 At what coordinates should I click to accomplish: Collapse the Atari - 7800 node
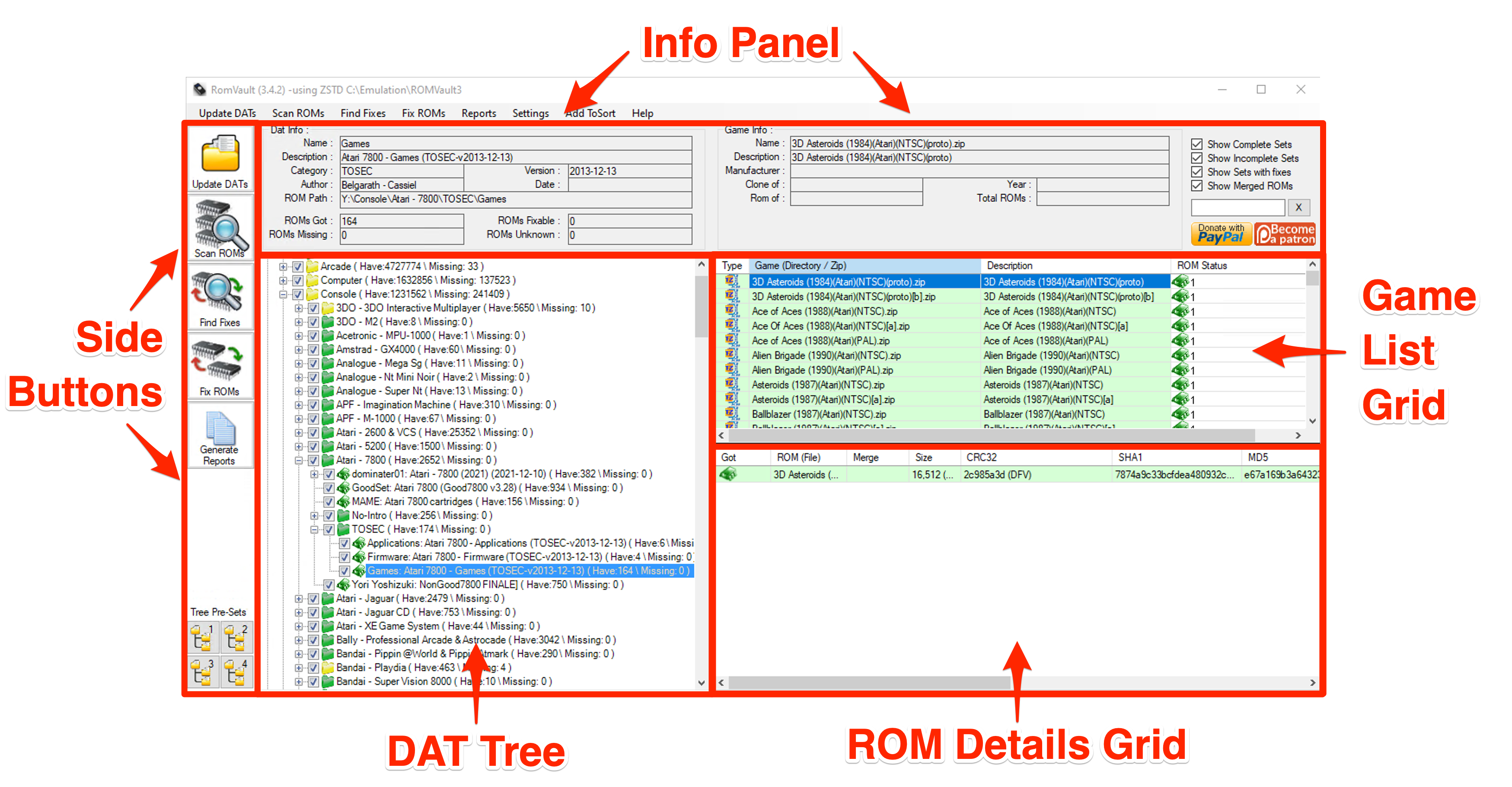tap(299, 461)
